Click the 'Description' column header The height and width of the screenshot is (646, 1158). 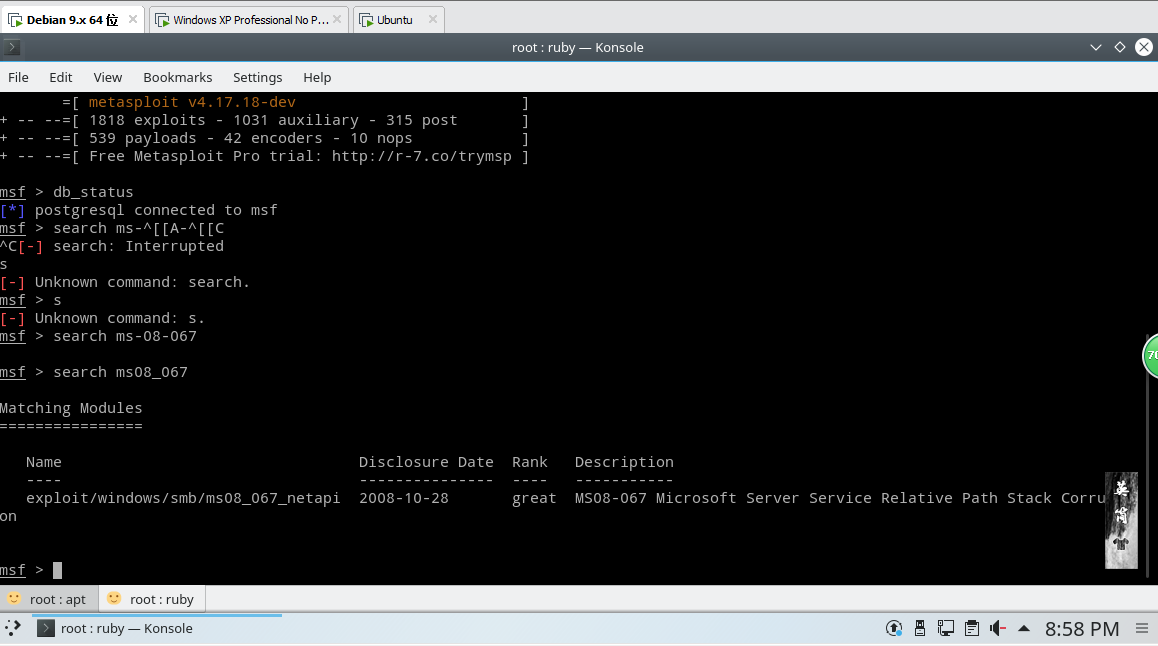click(x=624, y=462)
